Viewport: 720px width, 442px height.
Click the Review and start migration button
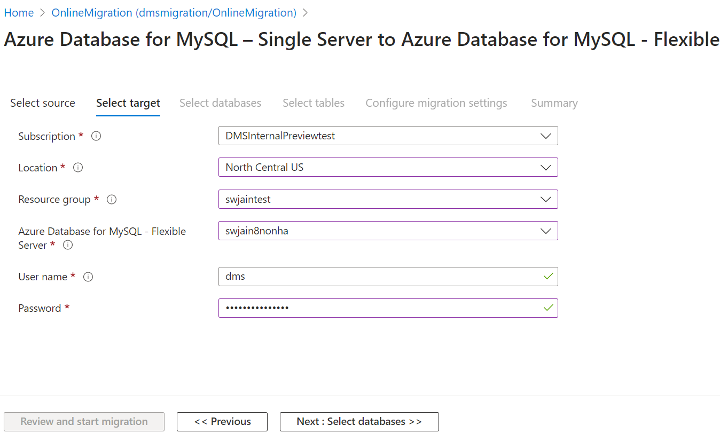[x=84, y=422]
